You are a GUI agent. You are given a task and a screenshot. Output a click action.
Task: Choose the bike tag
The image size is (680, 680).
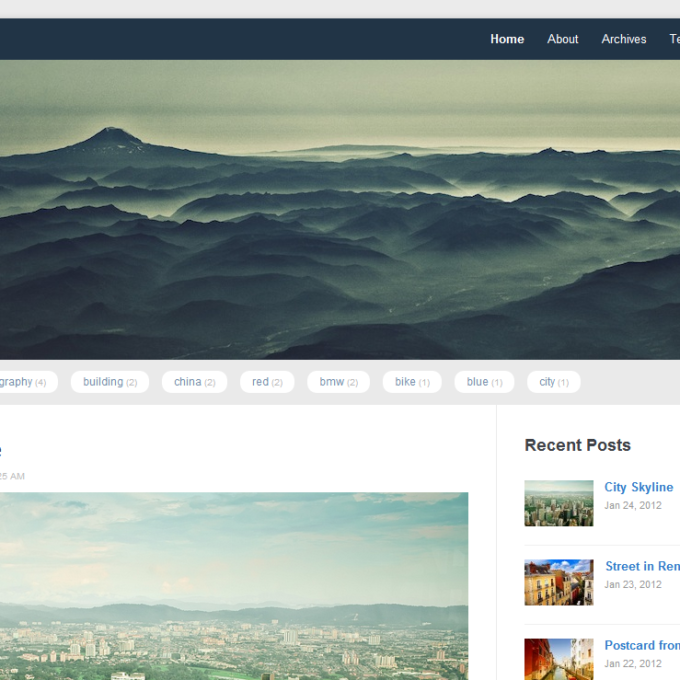(x=412, y=382)
